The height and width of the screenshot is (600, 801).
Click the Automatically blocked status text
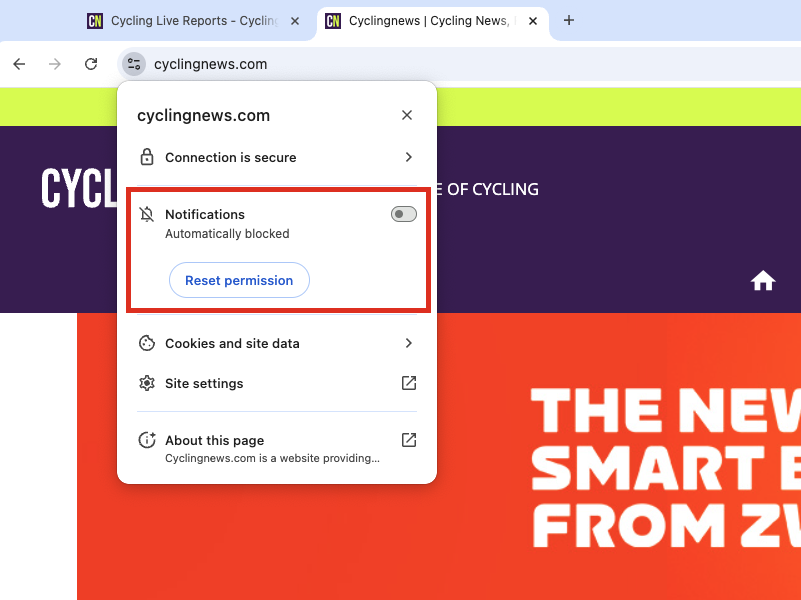tap(227, 234)
